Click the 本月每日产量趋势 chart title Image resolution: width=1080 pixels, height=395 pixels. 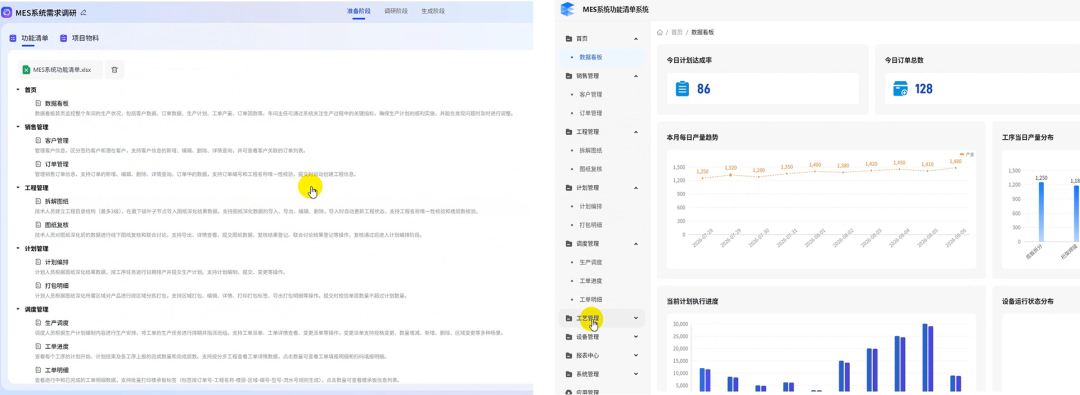(693, 138)
